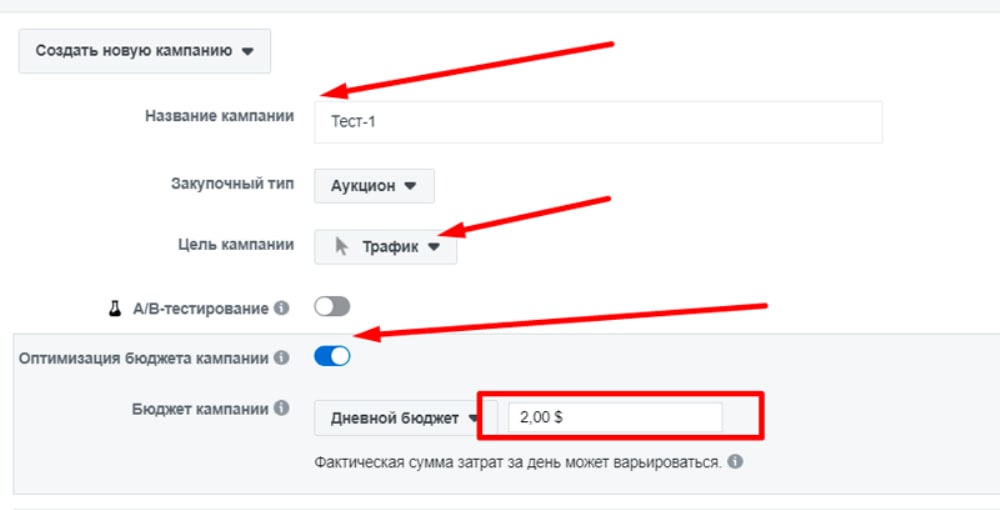Open the info icon after the daily spend note

[x=736, y=463]
